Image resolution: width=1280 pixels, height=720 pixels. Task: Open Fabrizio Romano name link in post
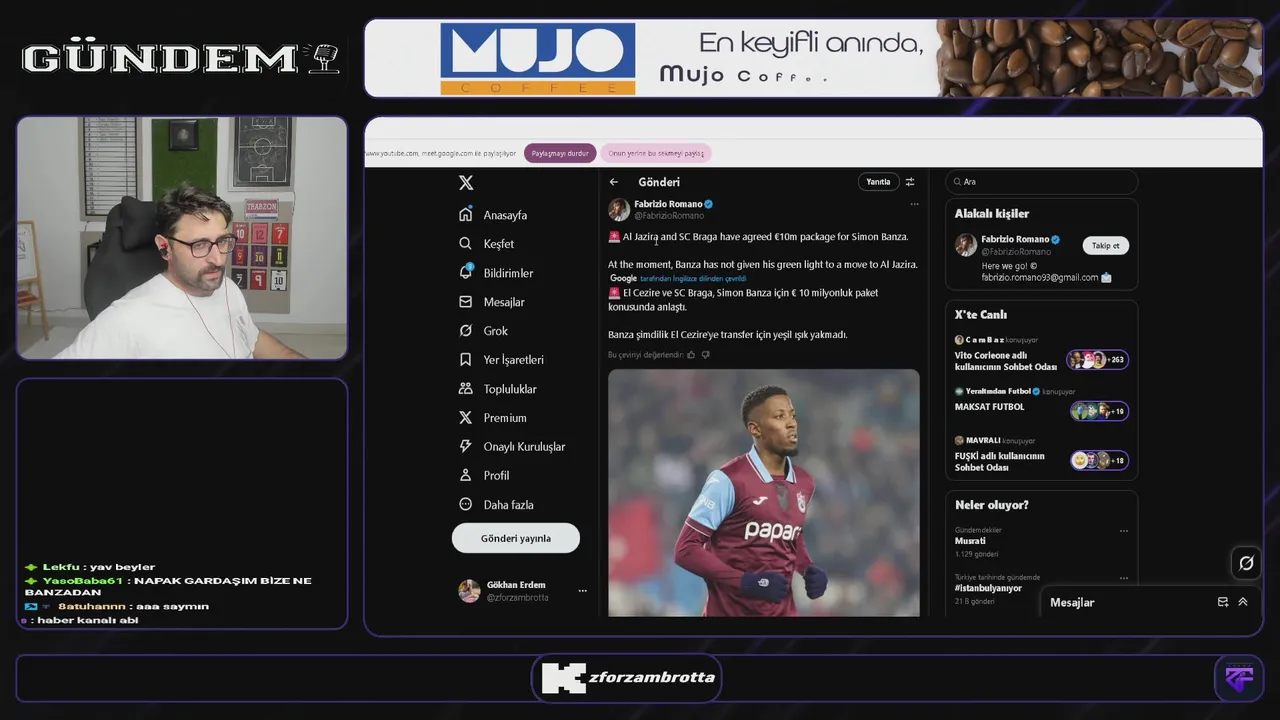point(668,204)
